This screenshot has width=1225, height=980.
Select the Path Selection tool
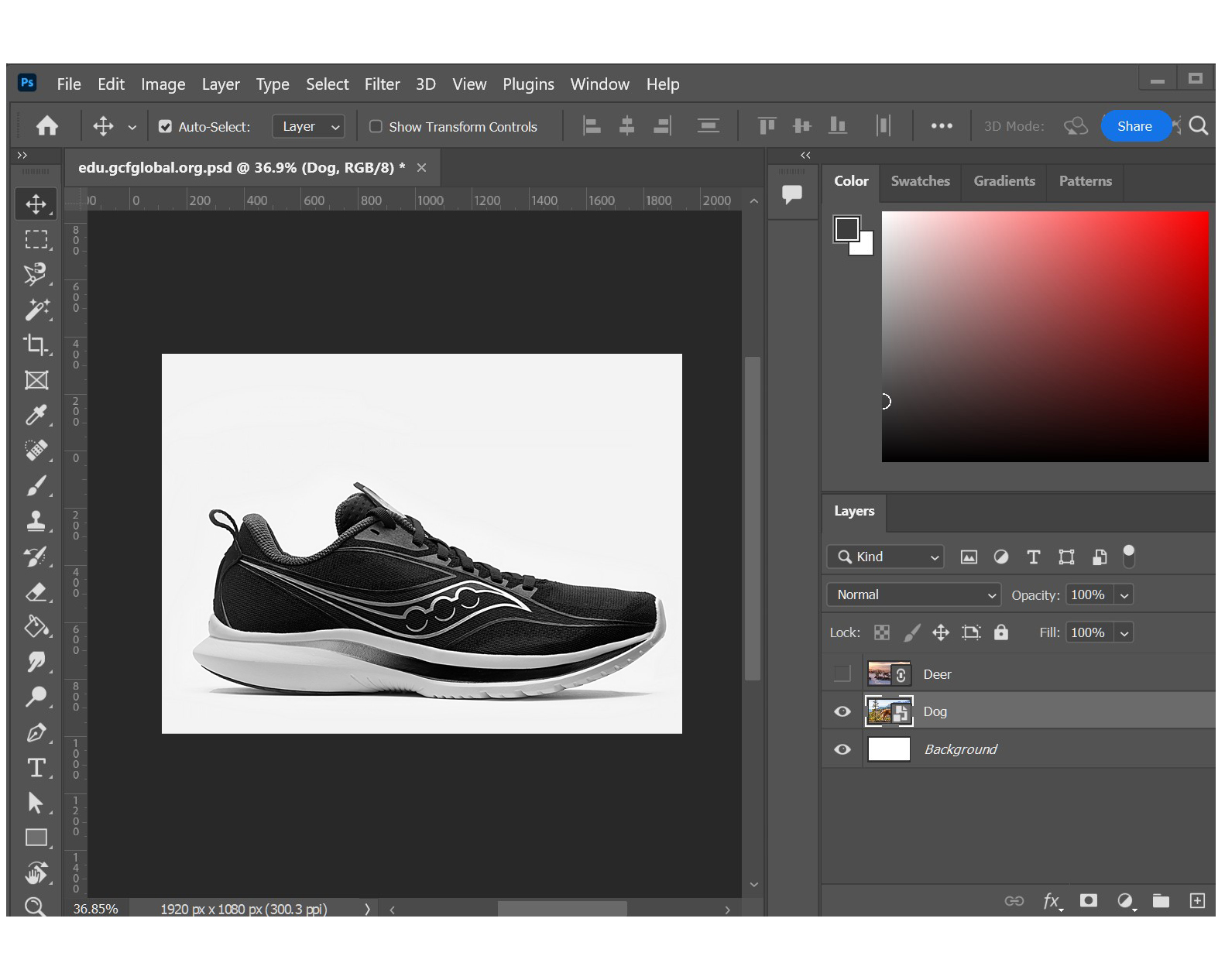tap(36, 803)
